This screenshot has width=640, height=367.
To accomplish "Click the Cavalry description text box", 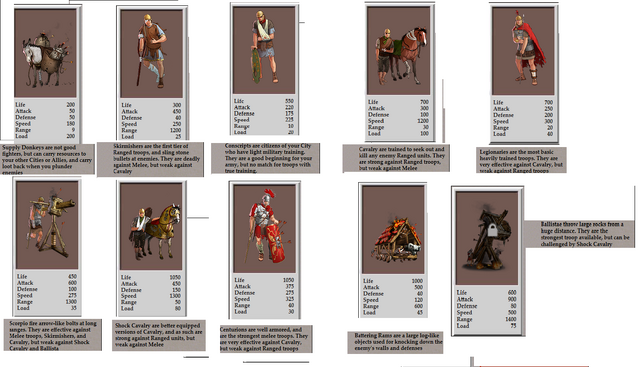I will coord(396,158).
